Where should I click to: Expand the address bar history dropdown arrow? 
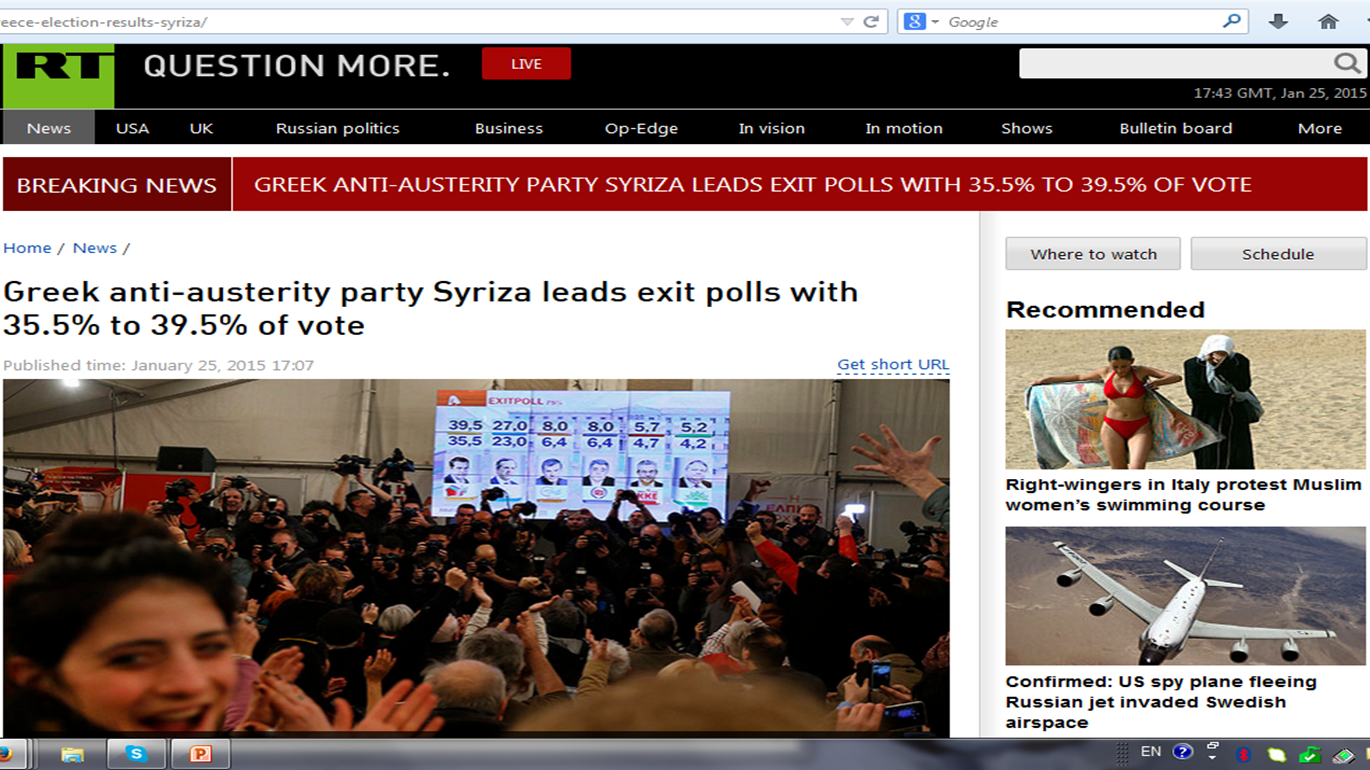[x=847, y=22]
